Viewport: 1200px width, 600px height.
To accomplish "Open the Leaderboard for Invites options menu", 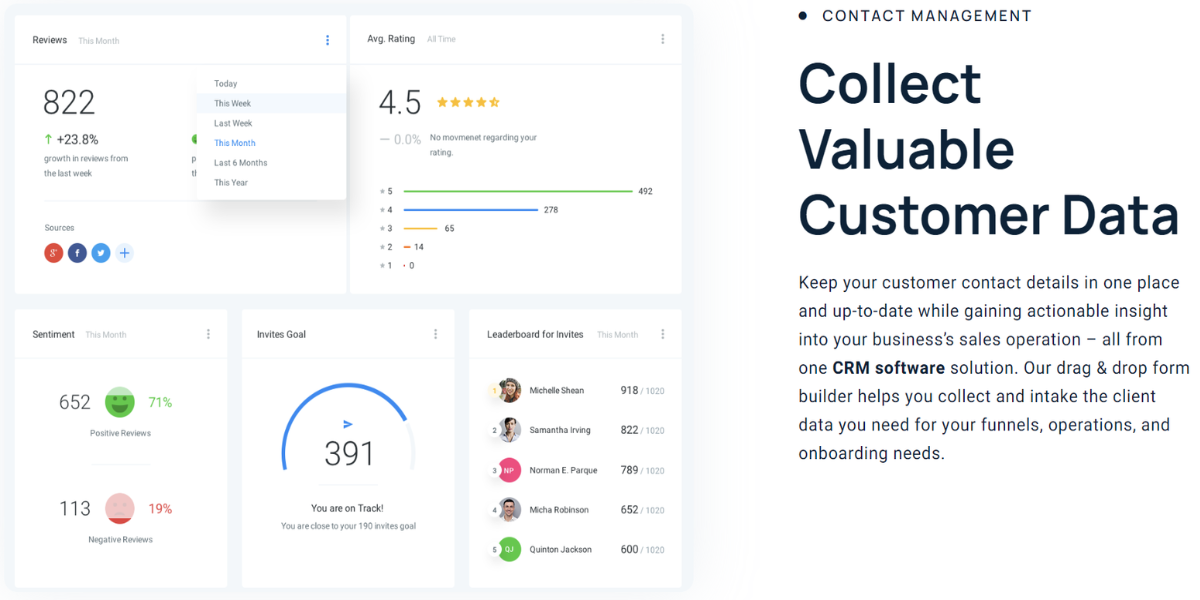I will pos(662,334).
